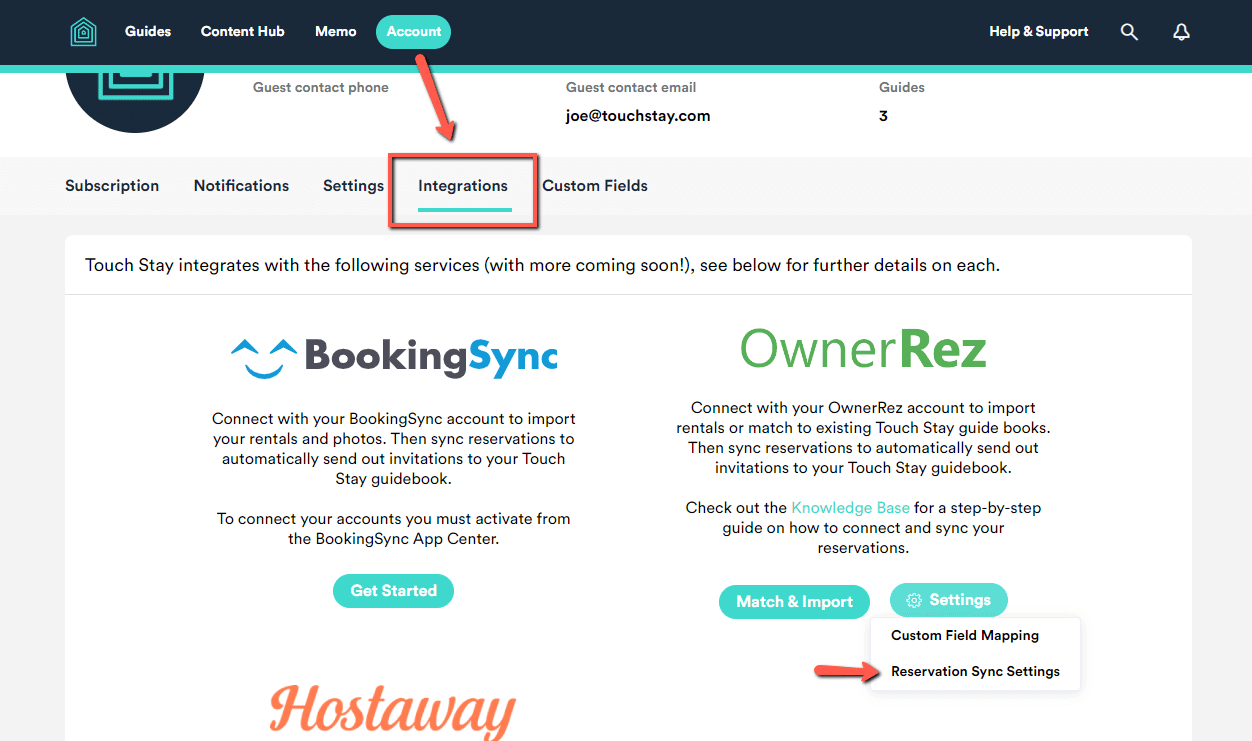1252x741 pixels.
Task: Navigate to Content Hub
Action: pos(242,32)
